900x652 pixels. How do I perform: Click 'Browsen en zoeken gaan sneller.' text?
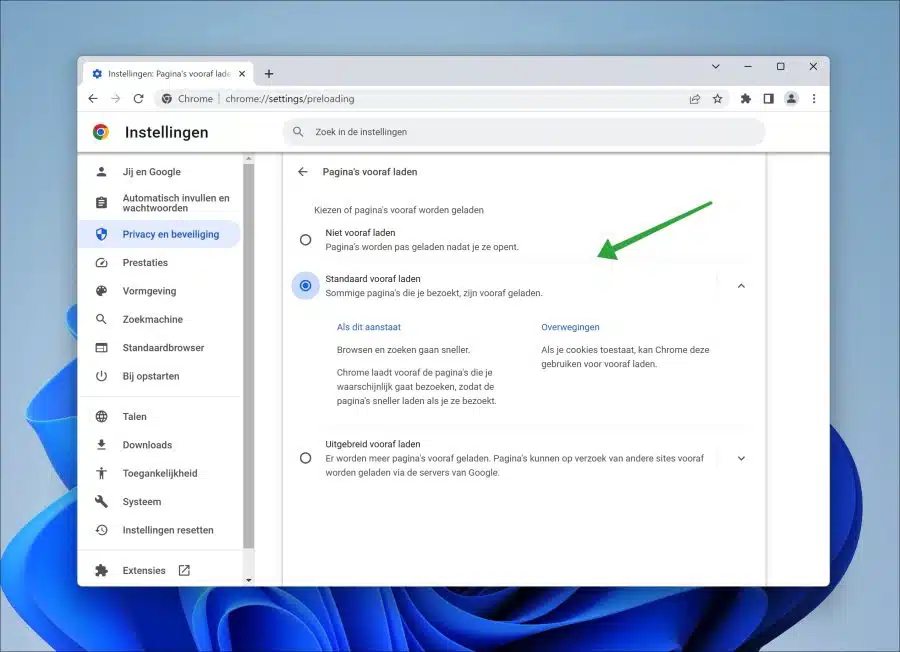(x=404, y=350)
